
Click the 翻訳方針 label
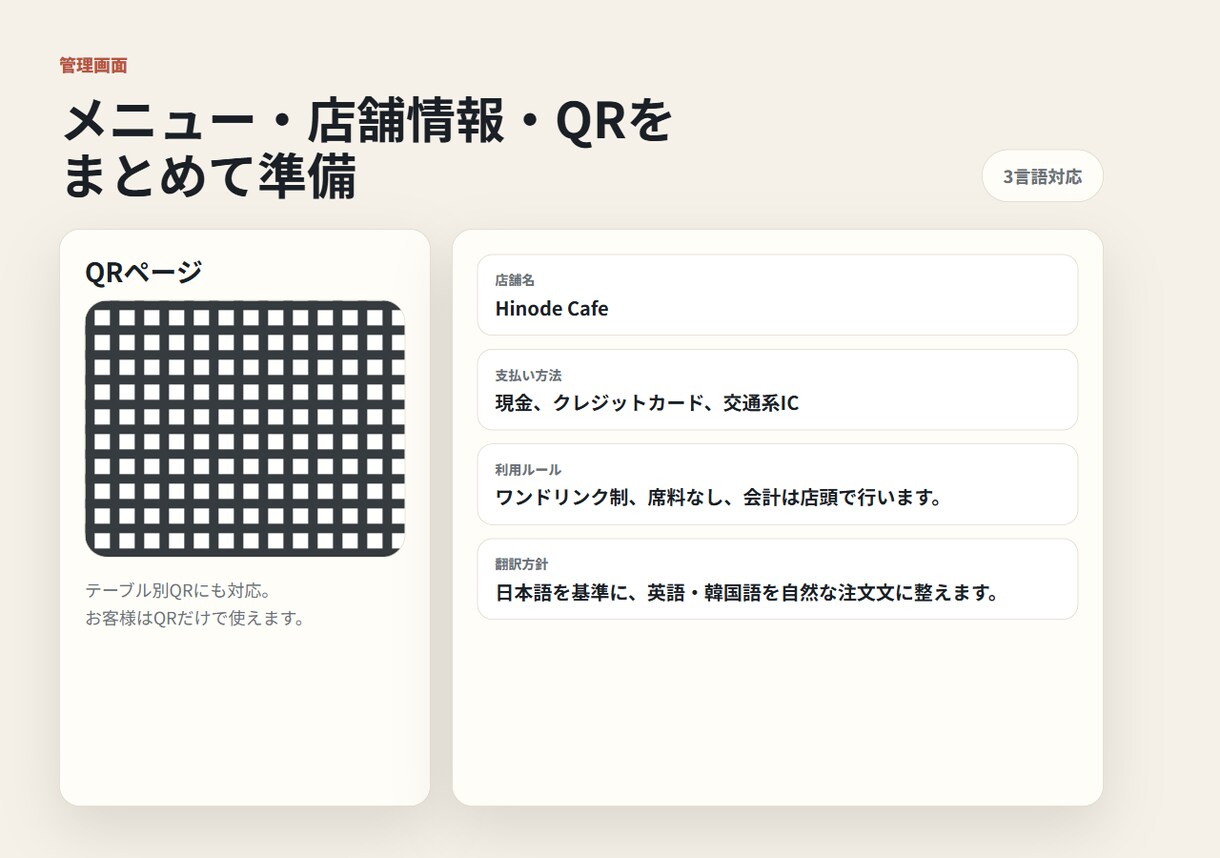point(522,564)
